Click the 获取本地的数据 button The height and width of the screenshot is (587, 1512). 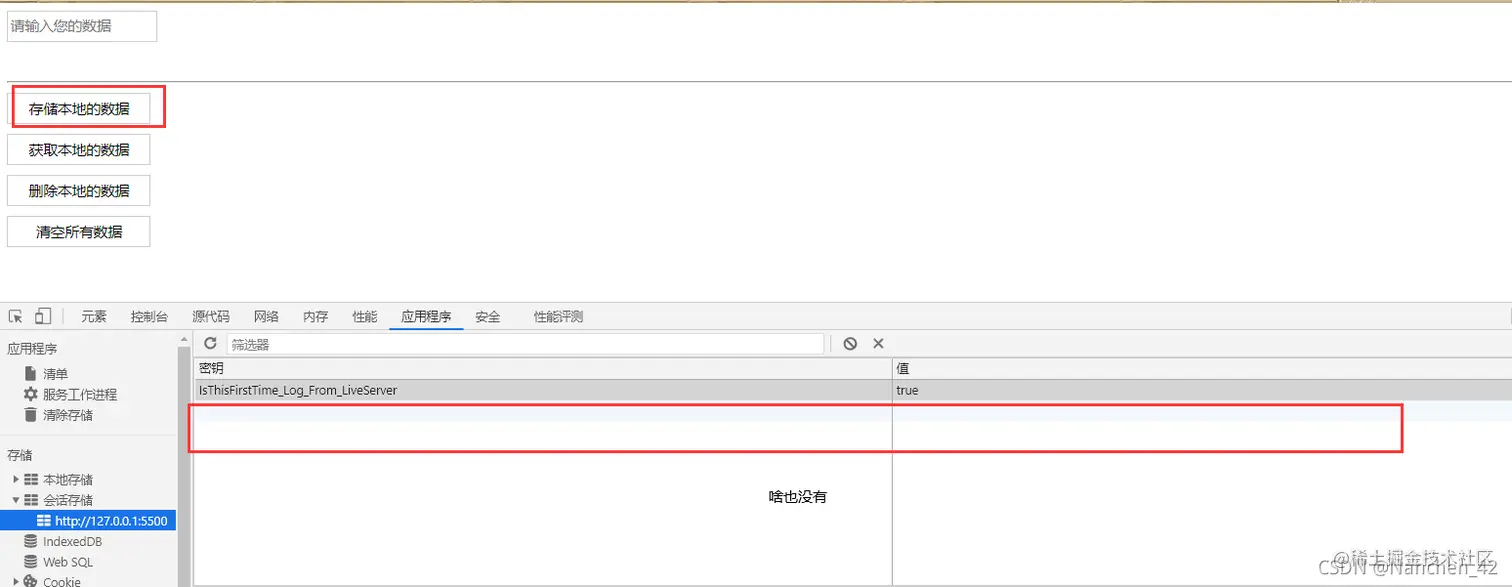click(x=79, y=150)
